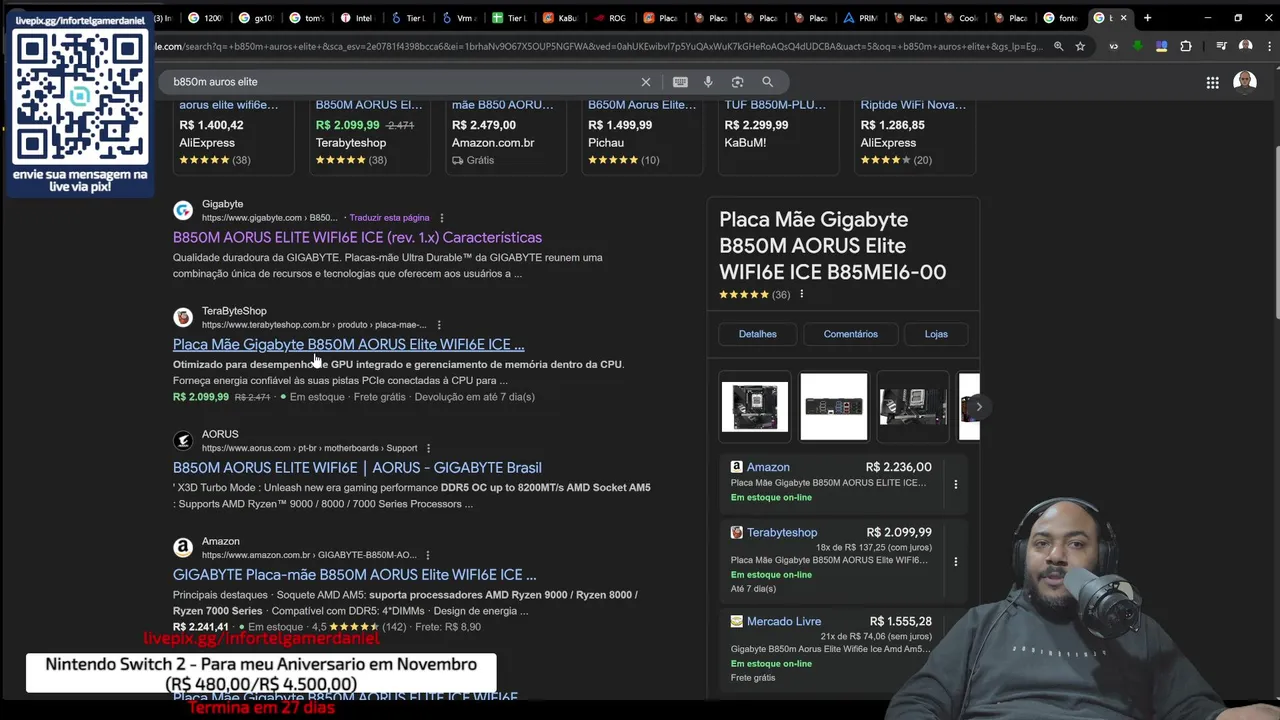
Task: Open the Mercado Livre store offer
Action: tap(844, 648)
